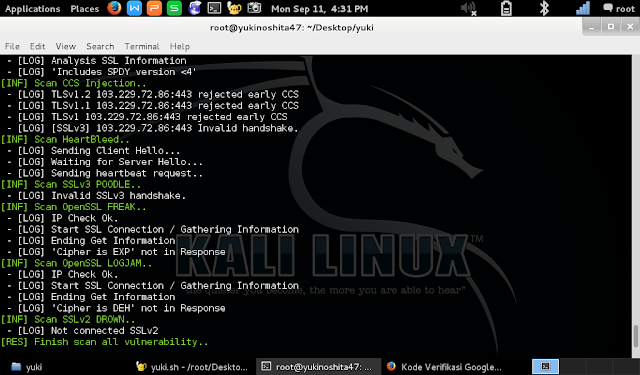Image resolution: width=640 pixels, height=375 pixels.
Task: Open the green S Spreadsheets launcher
Action: click(174, 8)
